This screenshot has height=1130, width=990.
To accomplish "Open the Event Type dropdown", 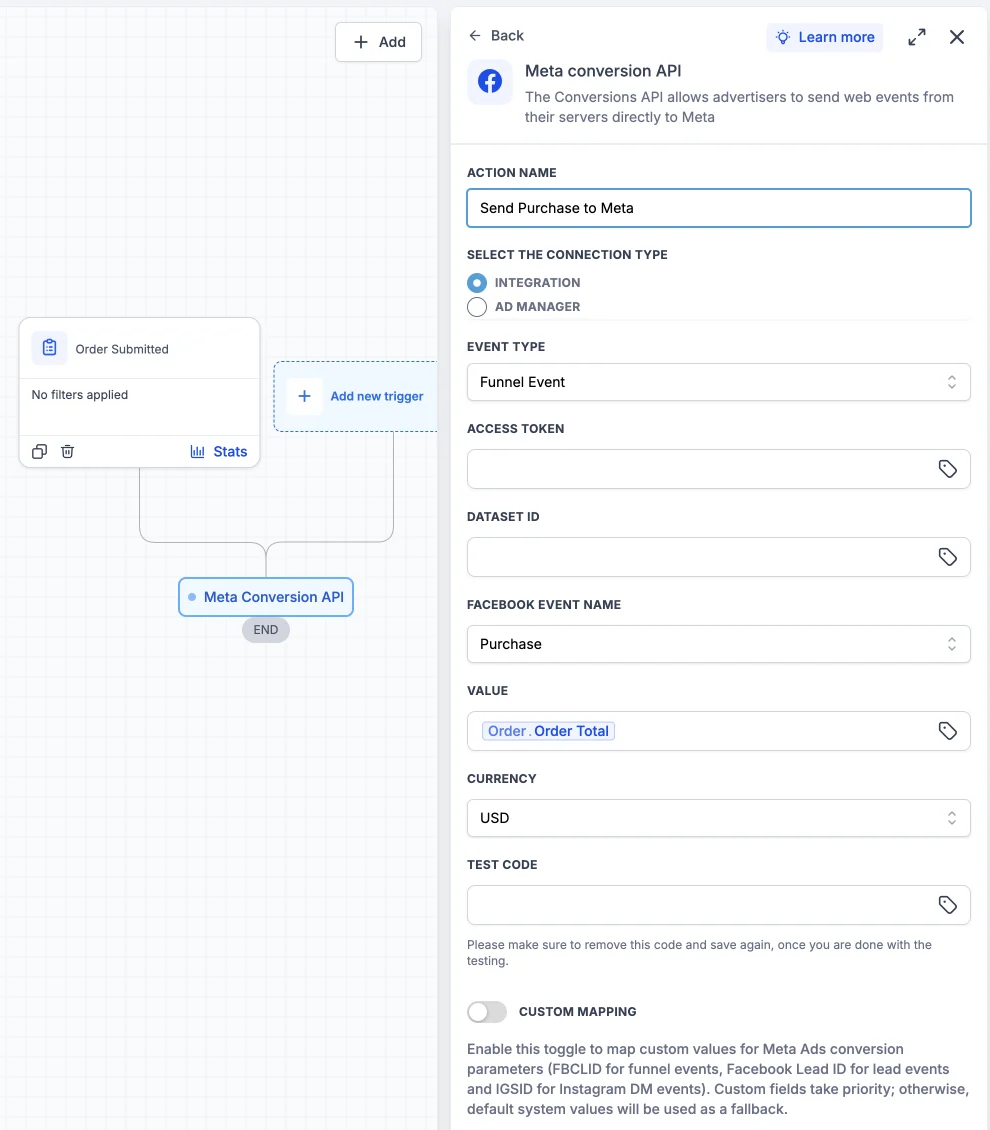I will (718, 382).
